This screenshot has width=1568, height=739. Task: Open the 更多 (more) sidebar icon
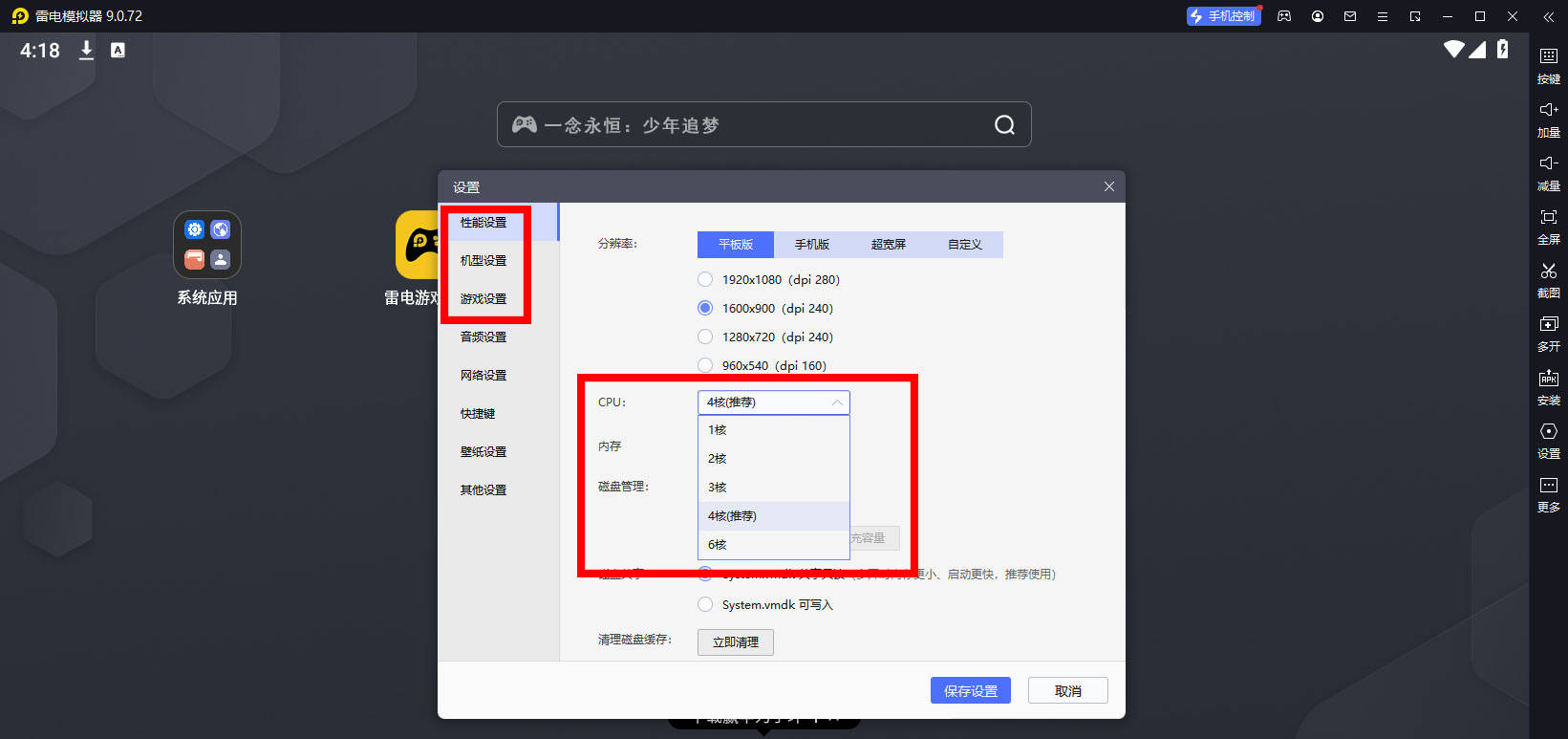pyautogui.click(x=1548, y=486)
